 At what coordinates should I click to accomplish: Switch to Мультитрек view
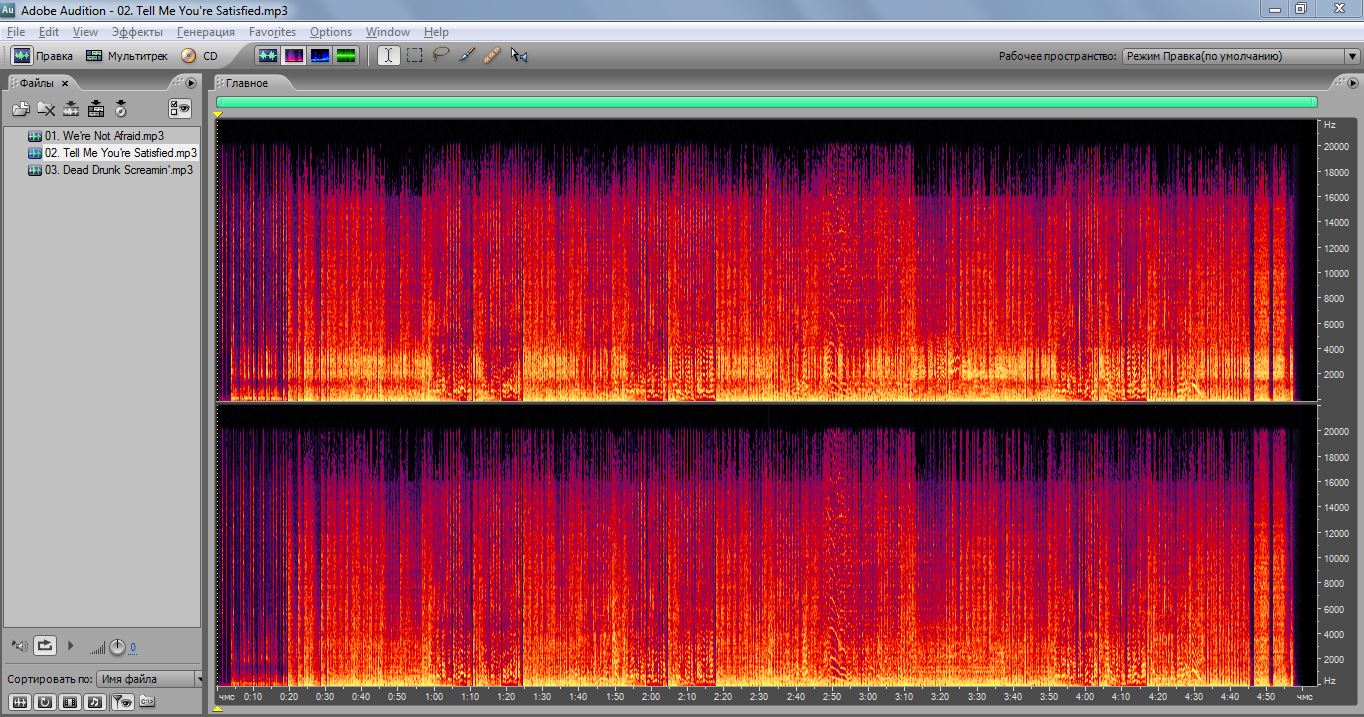[127, 56]
